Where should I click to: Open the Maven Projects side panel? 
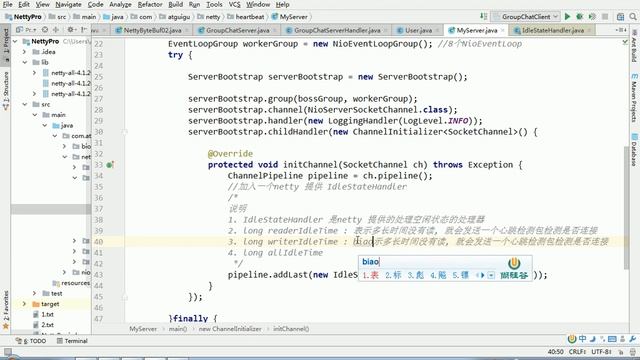[x=634, y=98]
